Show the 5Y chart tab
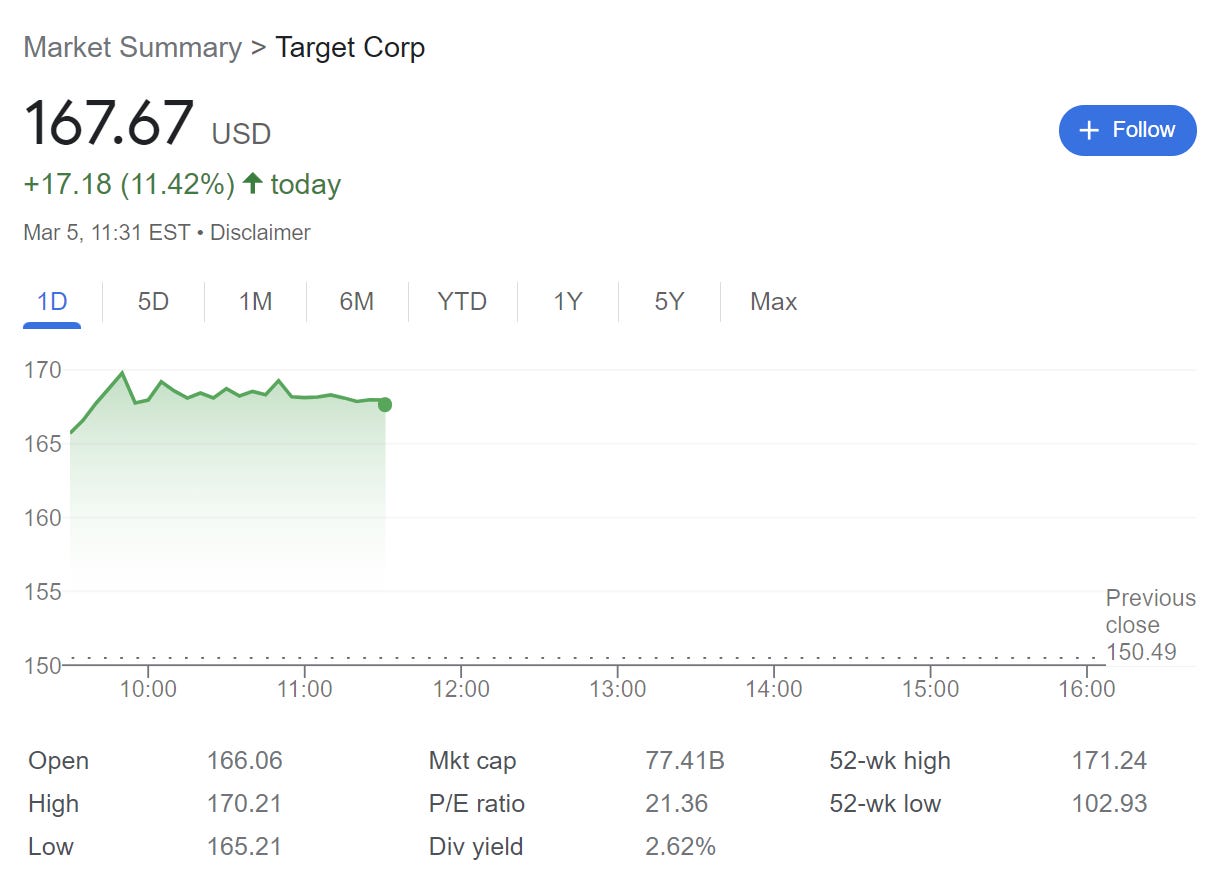 pos(669,302)
